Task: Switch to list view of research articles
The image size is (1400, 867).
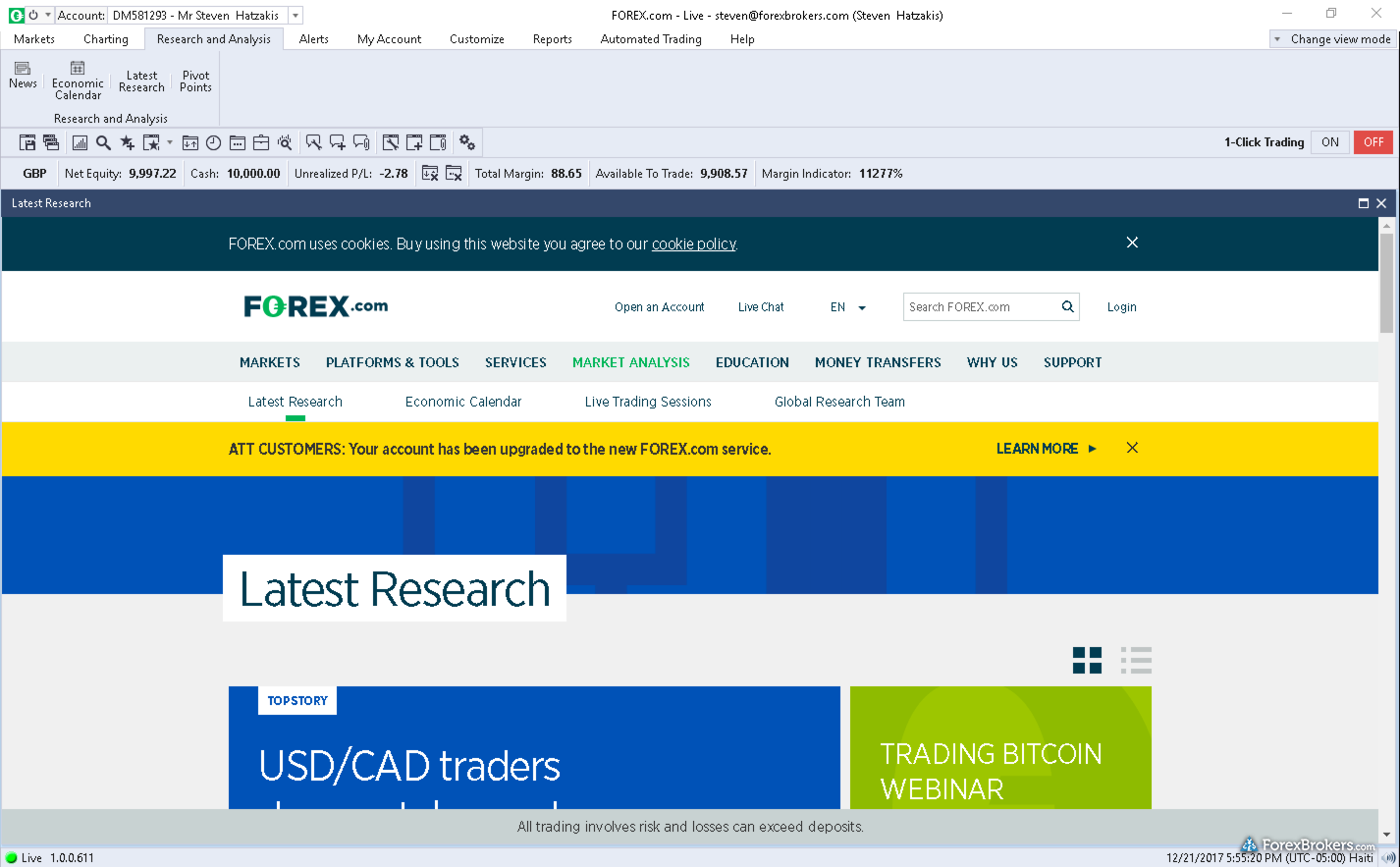Action: (1136, 660)
